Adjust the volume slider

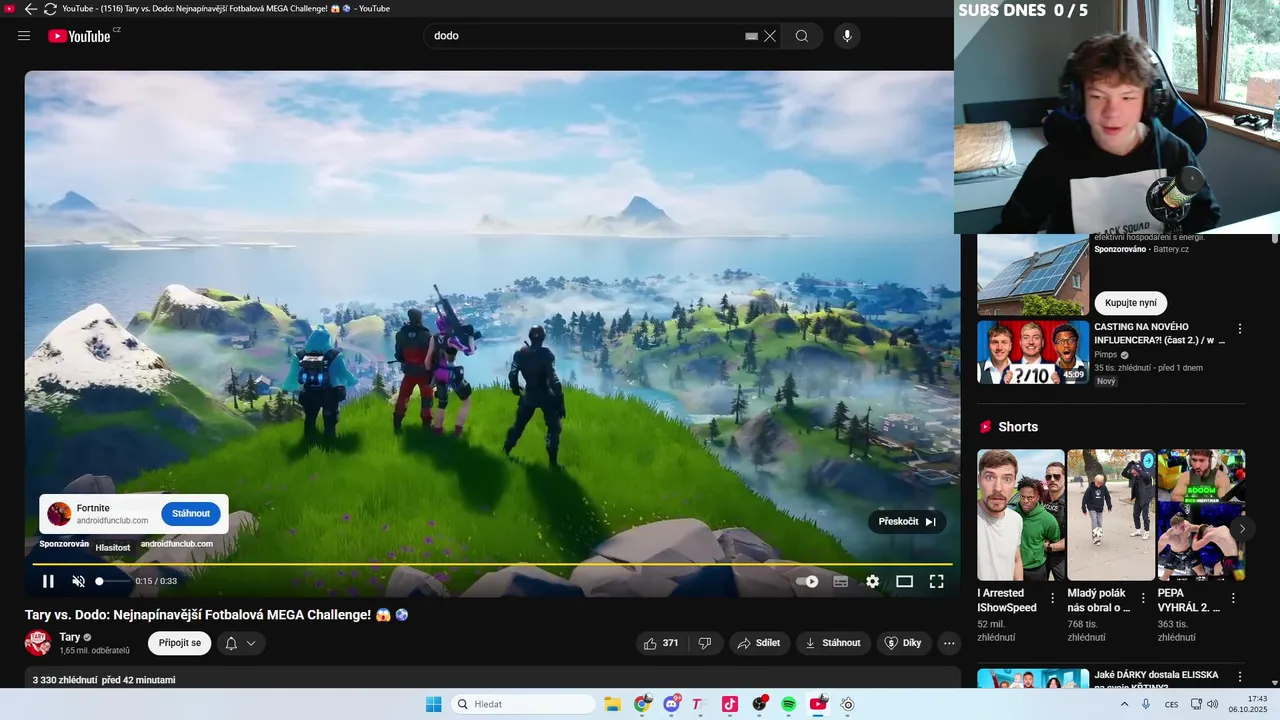point(112,581)
